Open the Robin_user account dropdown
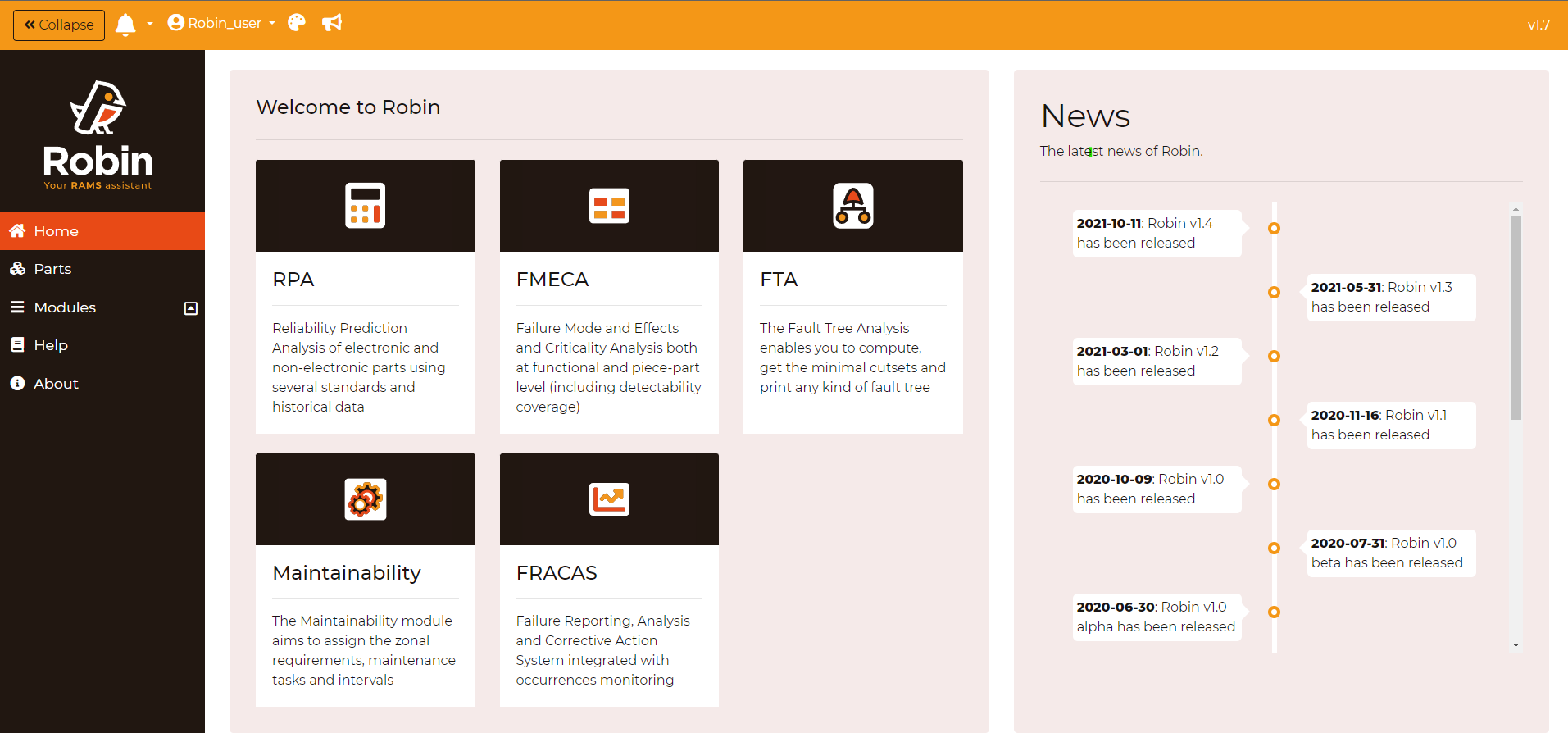1568x733 pixels. (221, 23)
